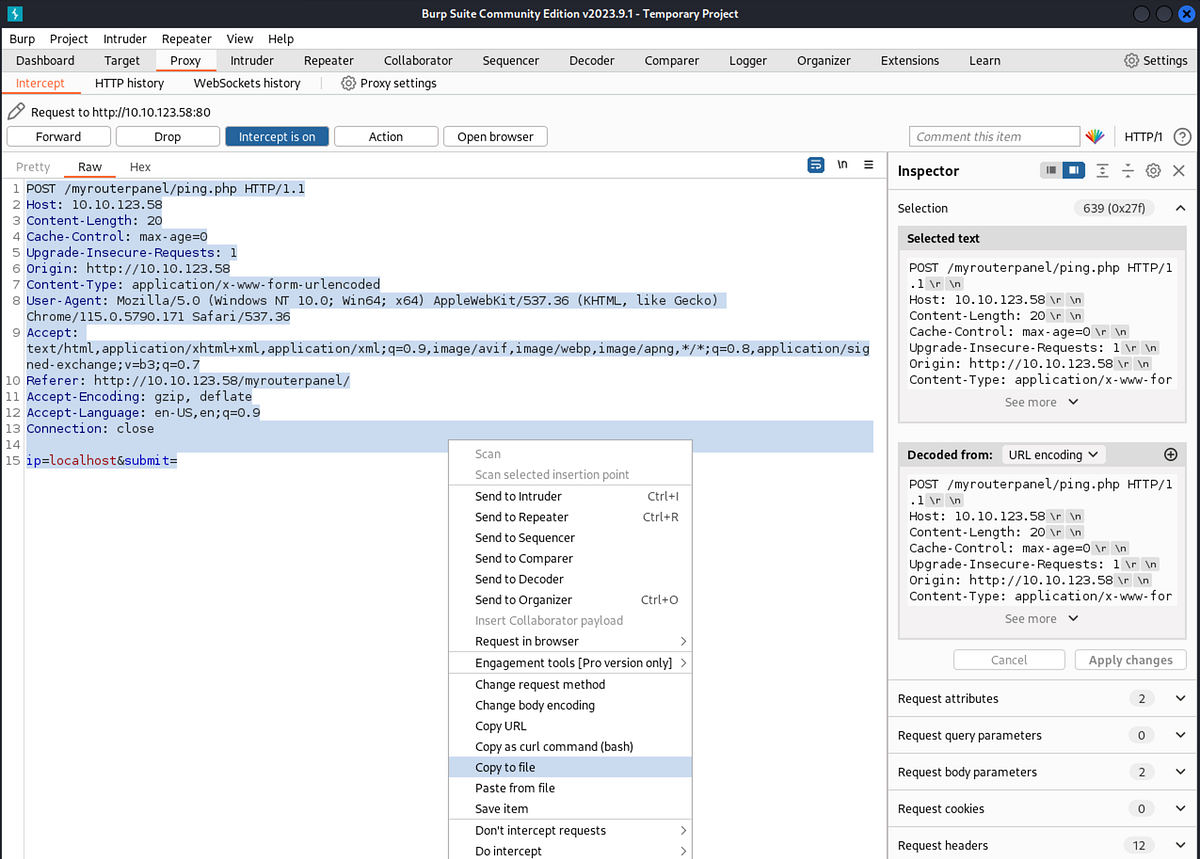Open the Extensions main tab
1200x859 pixels.
(x=910, y=60)
